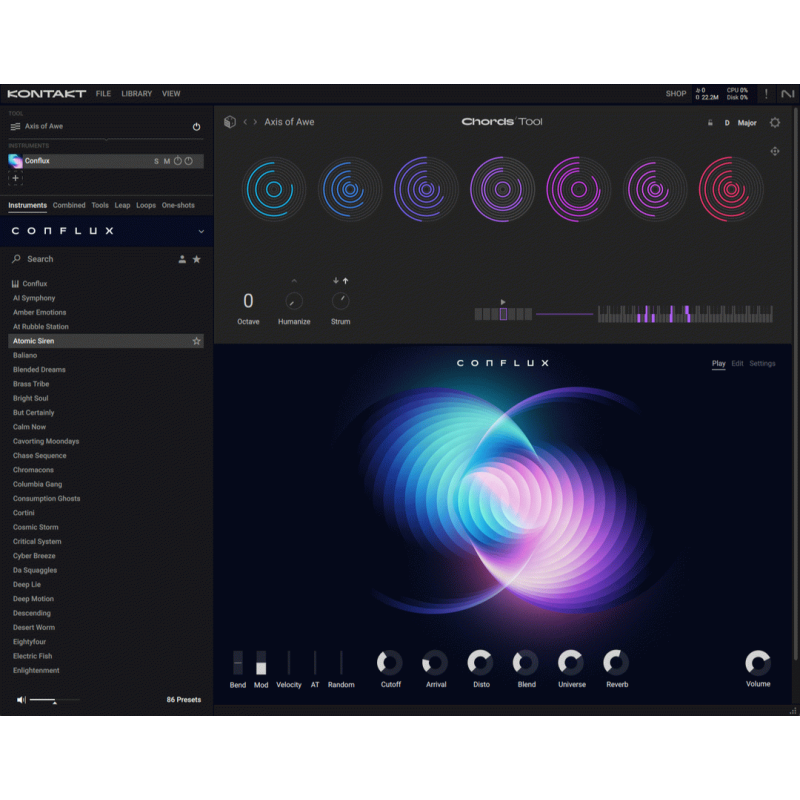Select the Cosmic Storm preset

(36, 527)
